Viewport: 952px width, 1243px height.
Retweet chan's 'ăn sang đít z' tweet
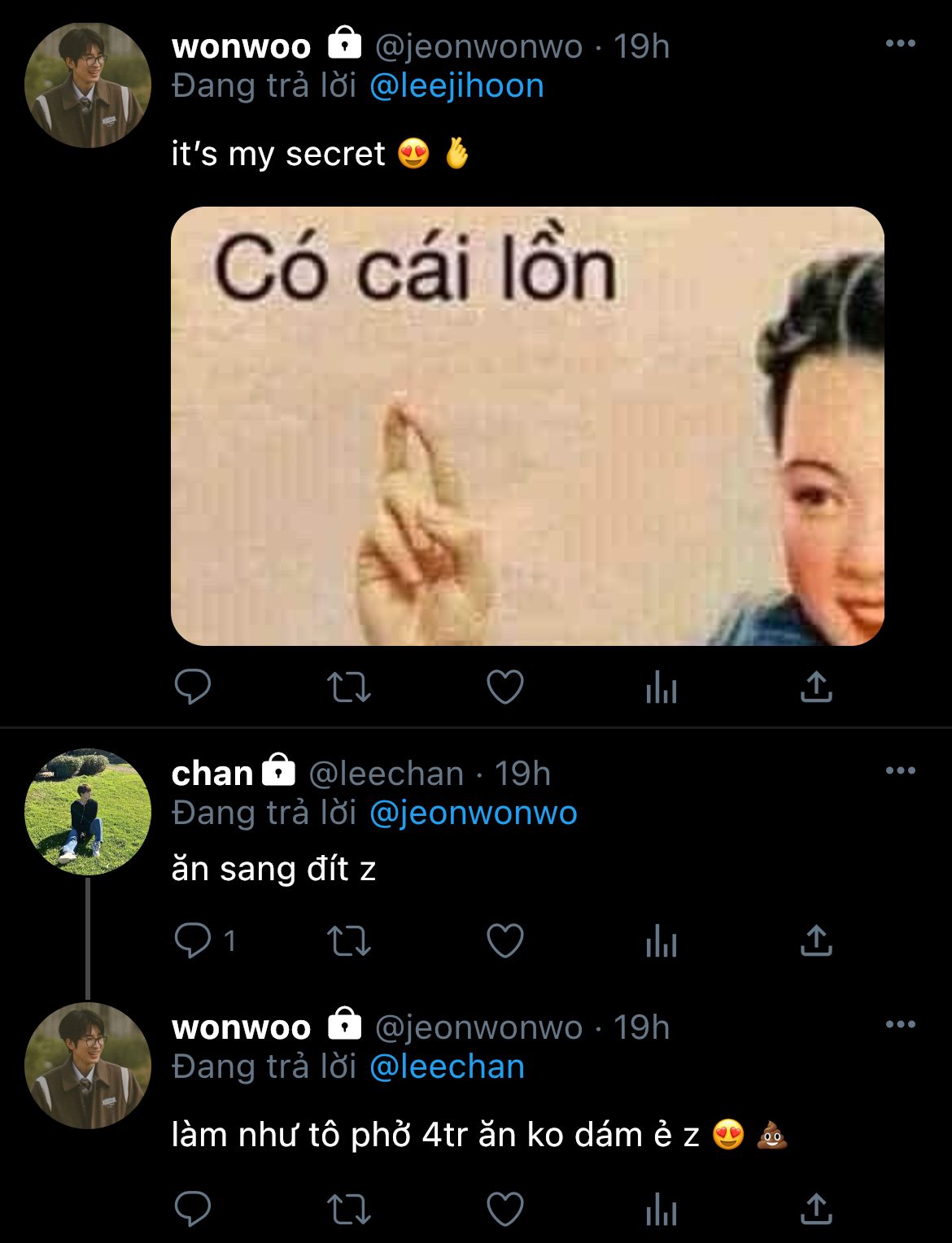(348, 941)
